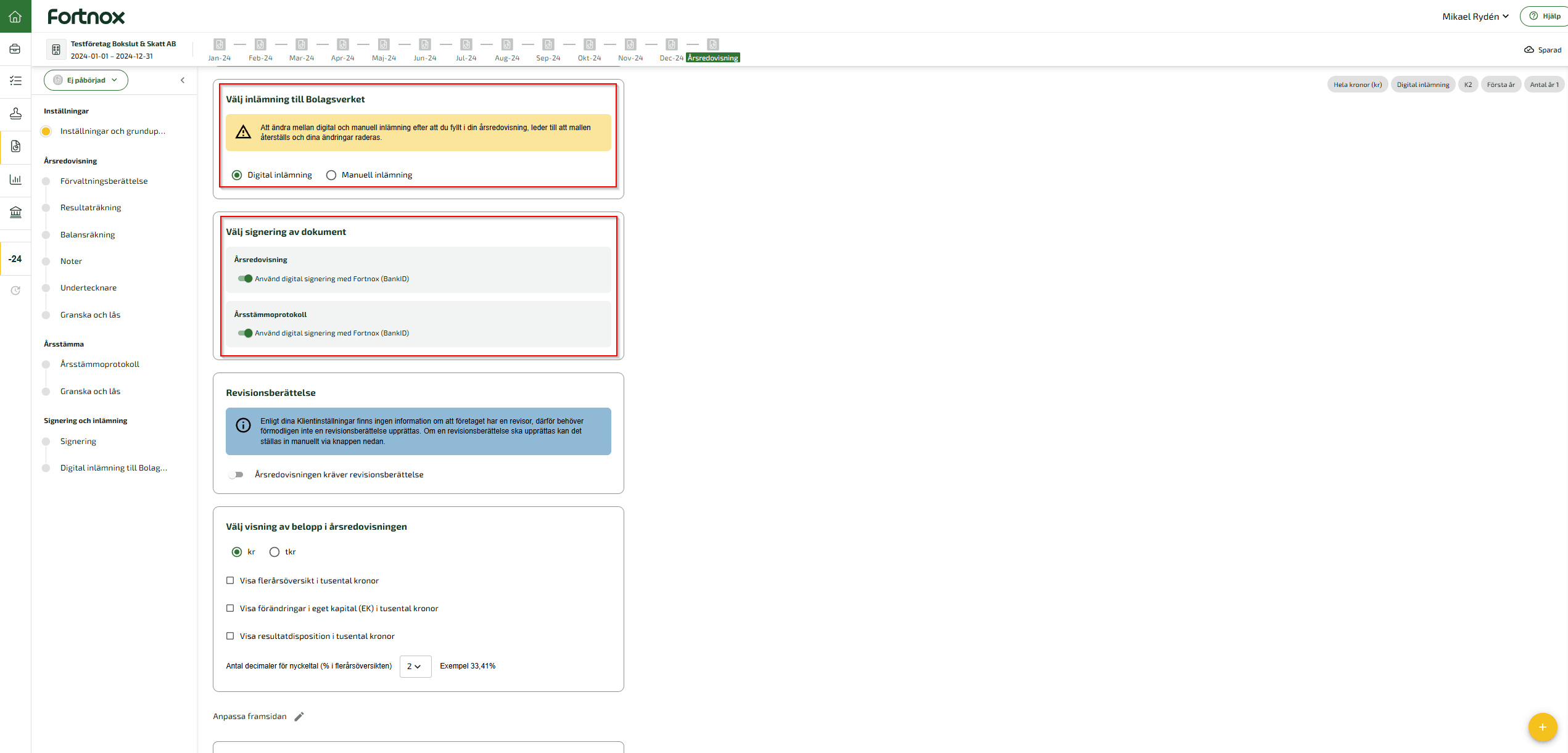Select the Årsredovisning period icon

(713, 44)
